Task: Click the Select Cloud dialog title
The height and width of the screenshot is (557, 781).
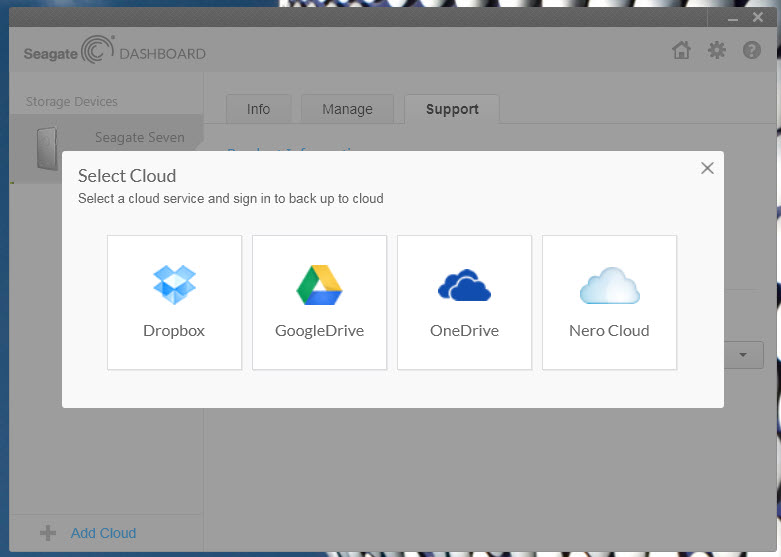Action: click(127, 176)
